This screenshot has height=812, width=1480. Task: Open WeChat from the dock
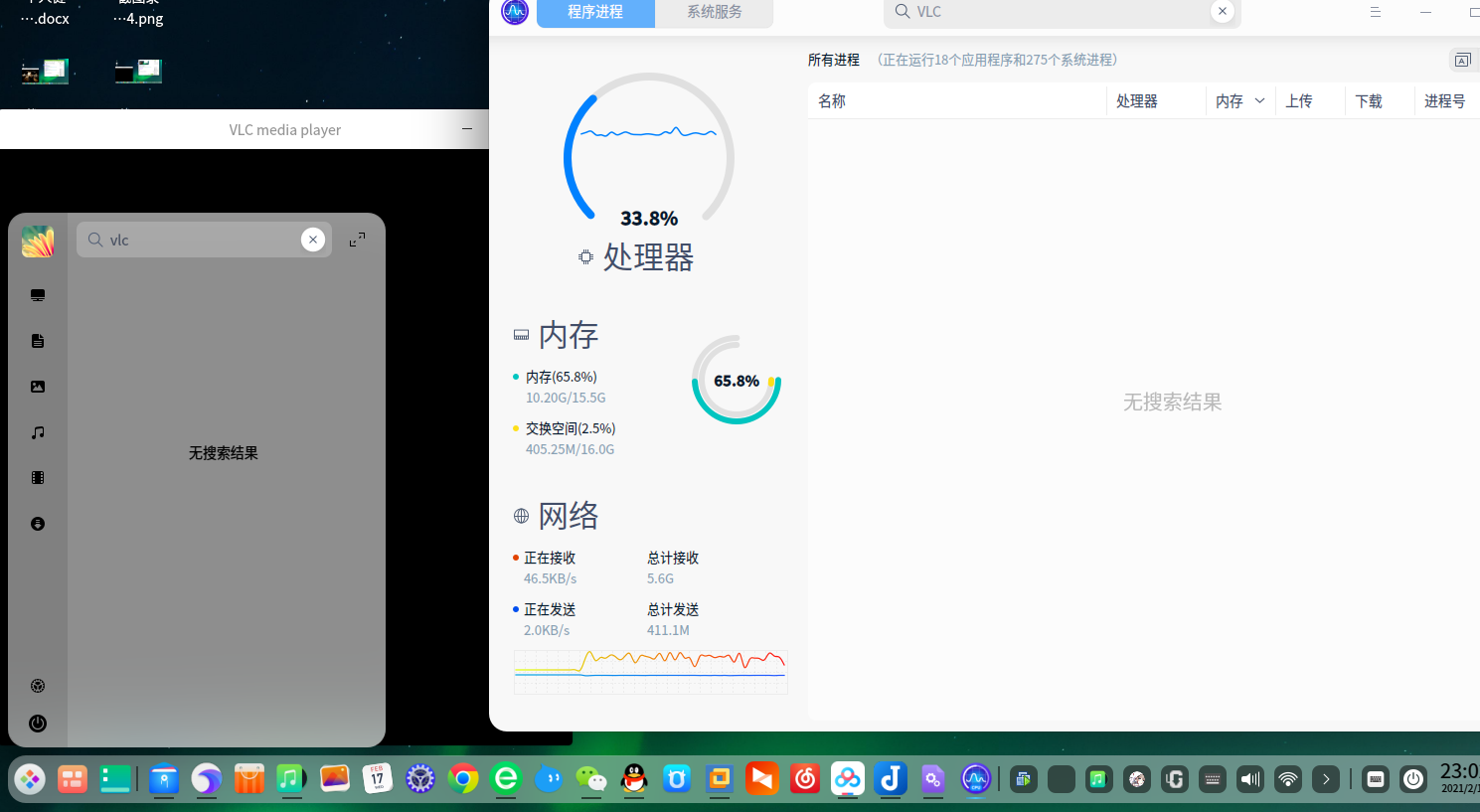[591, 779]
